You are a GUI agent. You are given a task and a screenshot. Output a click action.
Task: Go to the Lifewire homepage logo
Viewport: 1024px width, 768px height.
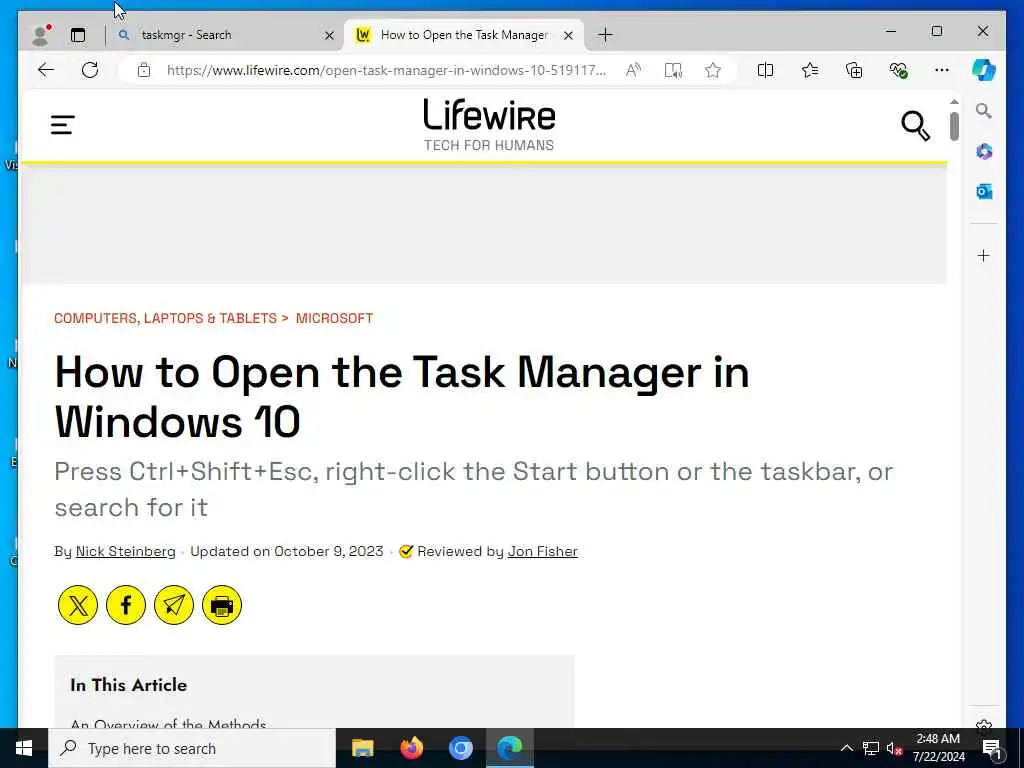click(489, 125)
